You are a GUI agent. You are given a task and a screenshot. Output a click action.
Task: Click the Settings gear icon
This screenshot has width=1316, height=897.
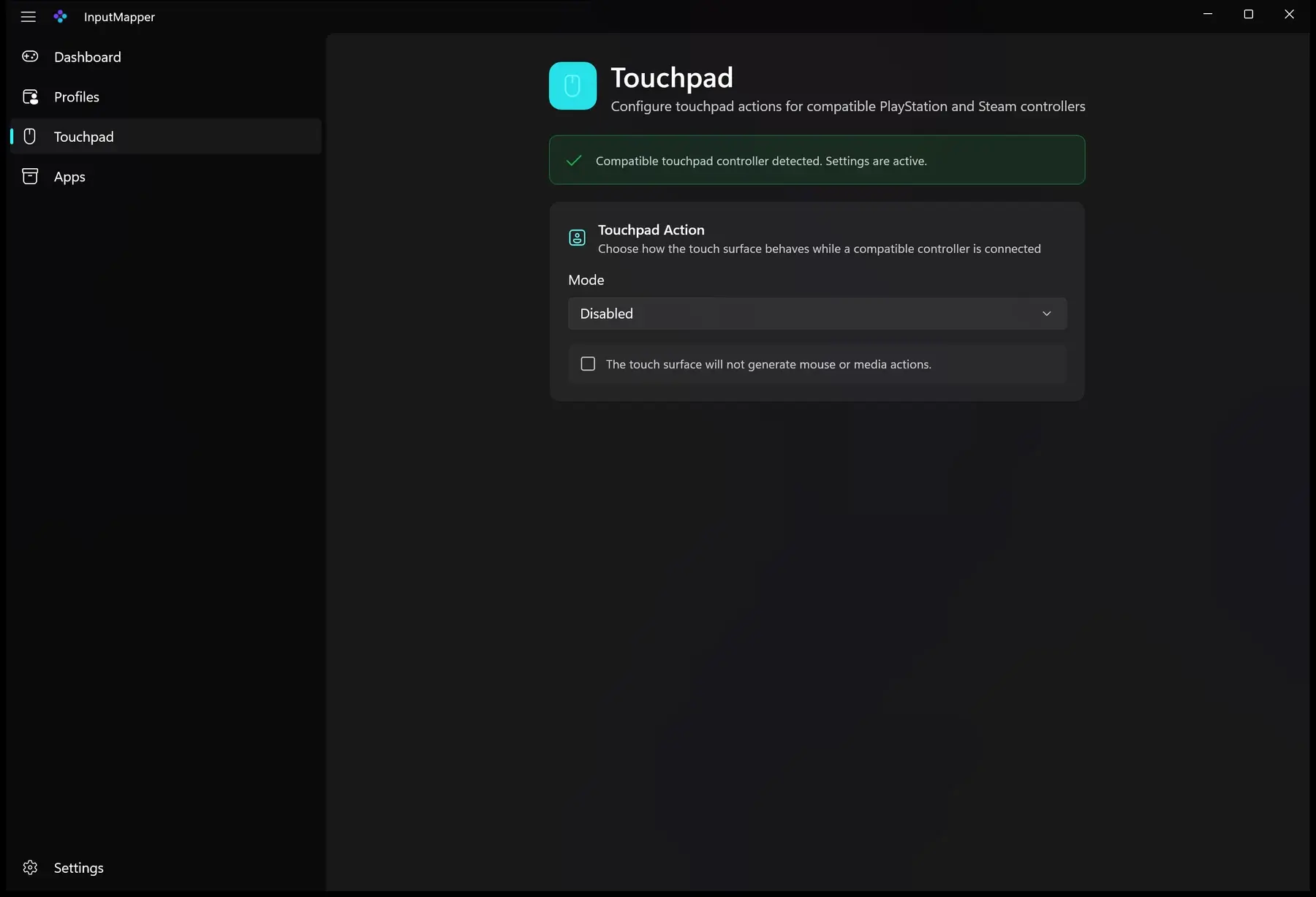click(x=30, y=867)
